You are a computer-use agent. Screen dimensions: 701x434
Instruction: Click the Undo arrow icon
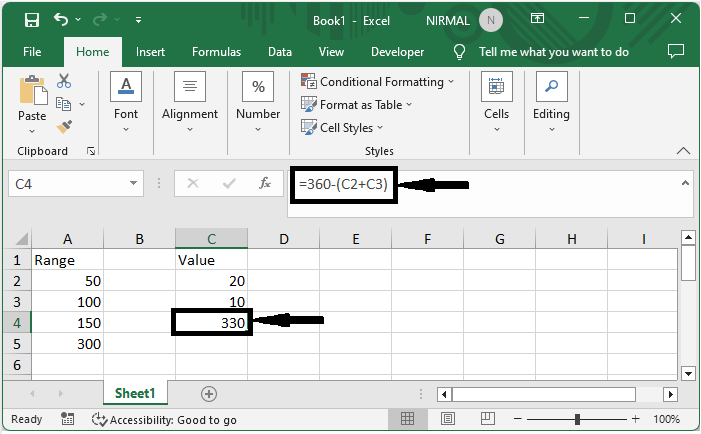62,19
